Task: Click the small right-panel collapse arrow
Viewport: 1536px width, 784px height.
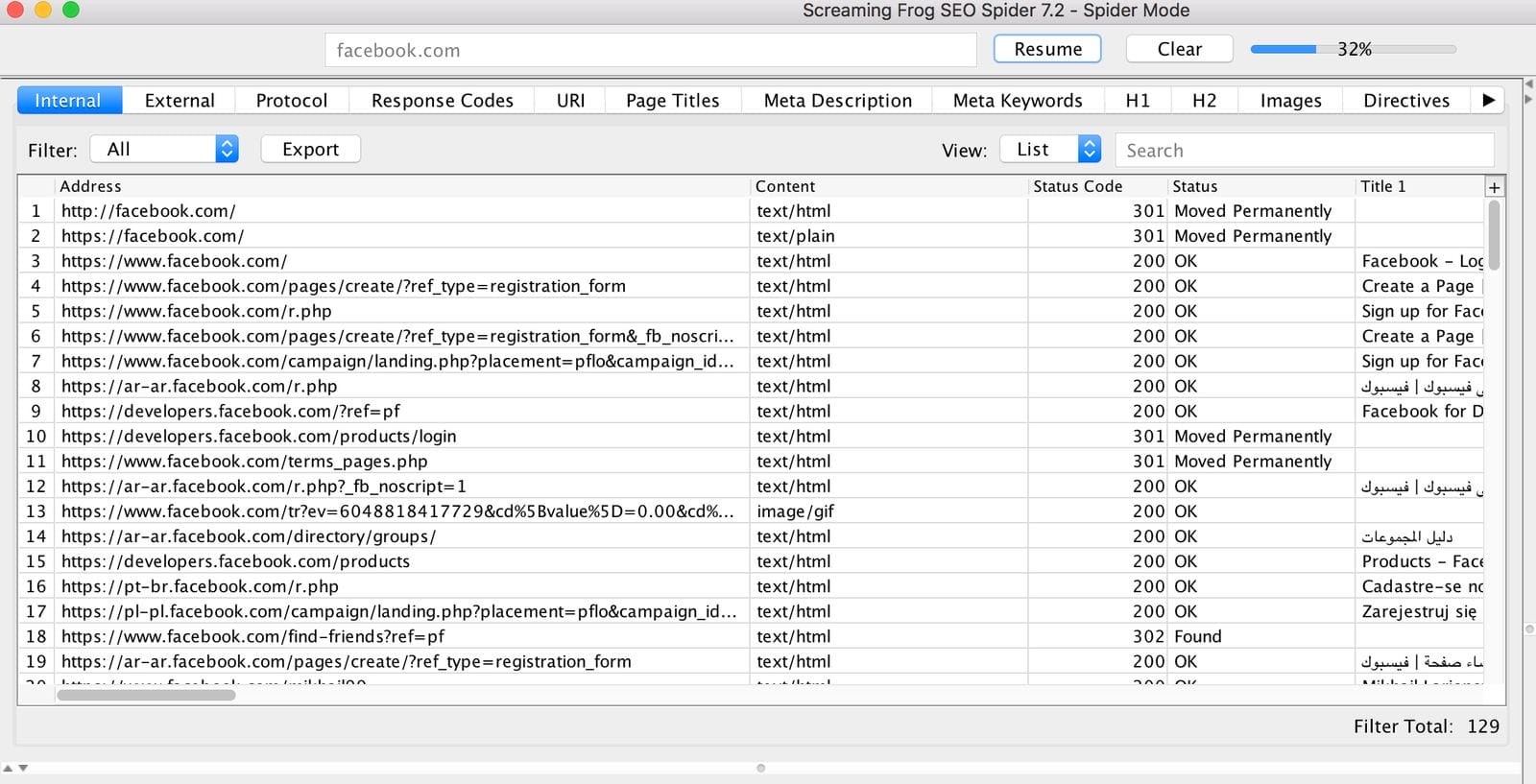Action: (1527, 99)
